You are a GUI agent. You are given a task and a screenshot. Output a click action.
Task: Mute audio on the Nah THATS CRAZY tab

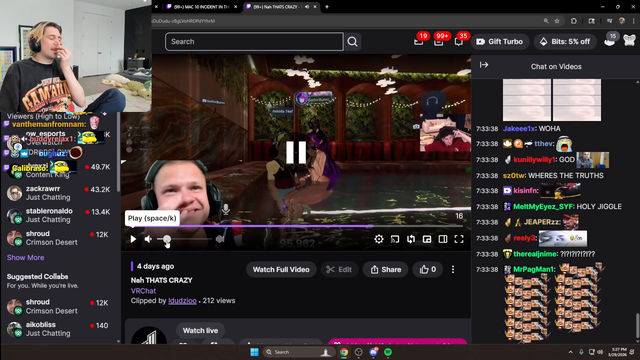click(307, 7)
